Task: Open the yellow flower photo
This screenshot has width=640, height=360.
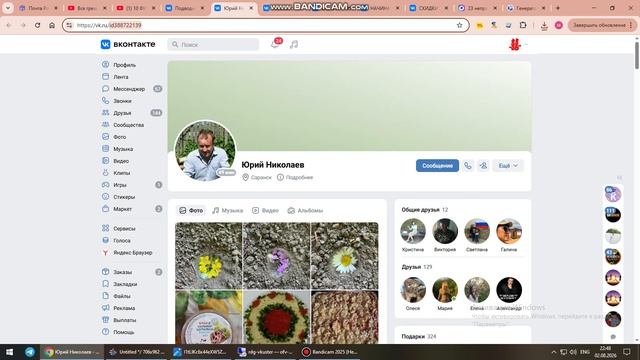Action: [209, 256]
